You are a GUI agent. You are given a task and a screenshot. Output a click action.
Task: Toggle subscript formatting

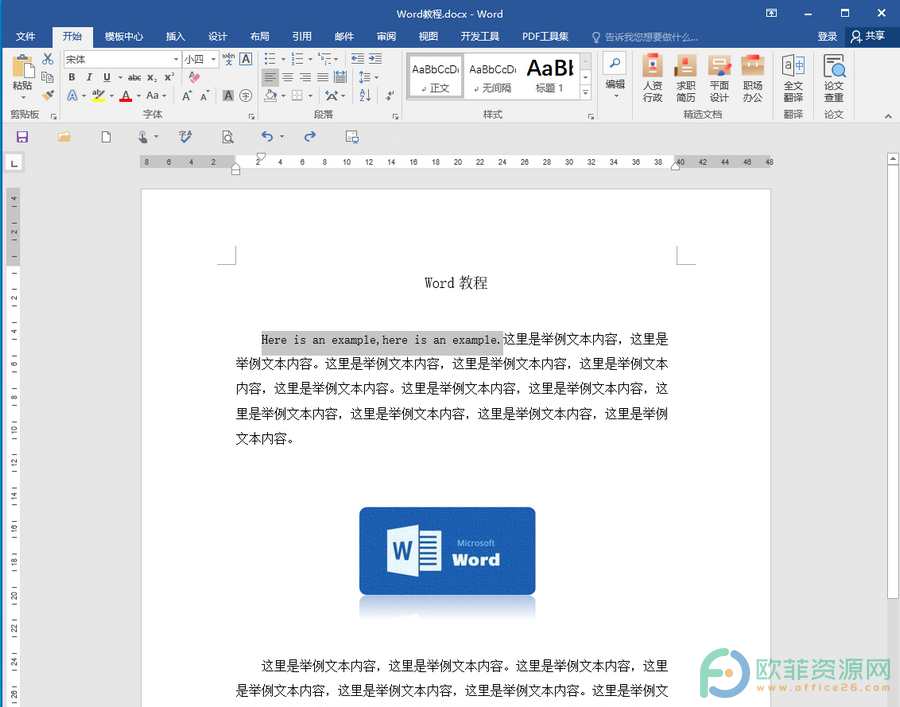click(152, 77)
